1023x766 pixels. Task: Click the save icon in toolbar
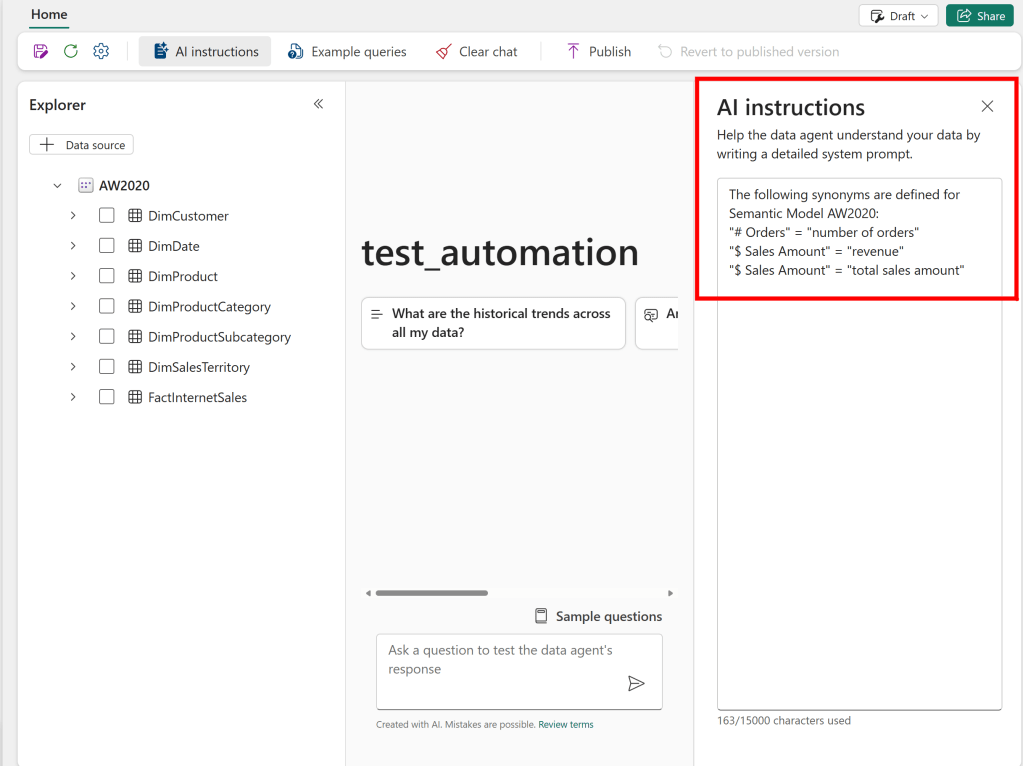[40, 52]
